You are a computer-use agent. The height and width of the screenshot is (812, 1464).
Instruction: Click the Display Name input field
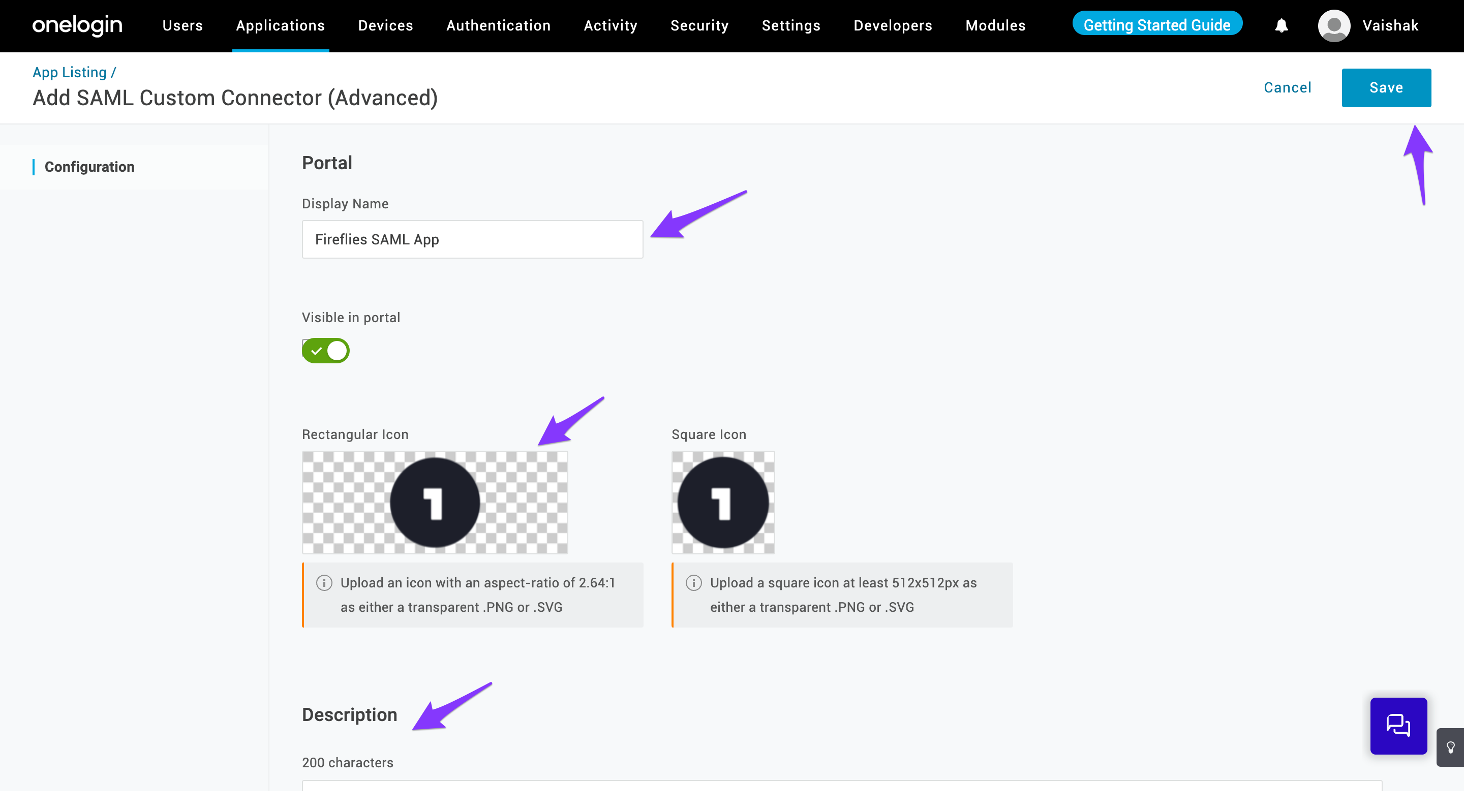click(x=472, y=239)
